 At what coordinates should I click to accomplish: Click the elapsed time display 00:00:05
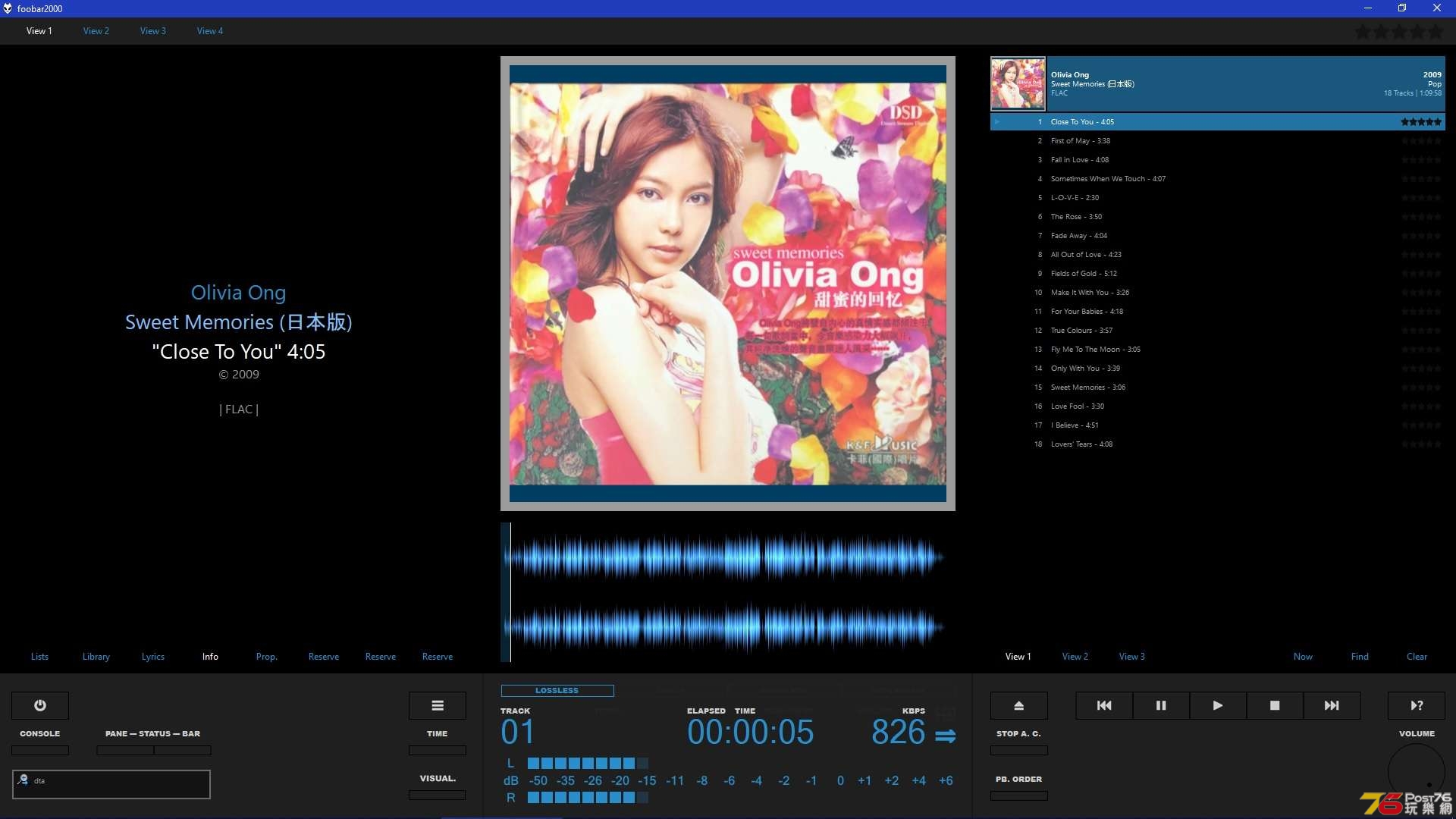pyautogui.click(x=750, y=733)
